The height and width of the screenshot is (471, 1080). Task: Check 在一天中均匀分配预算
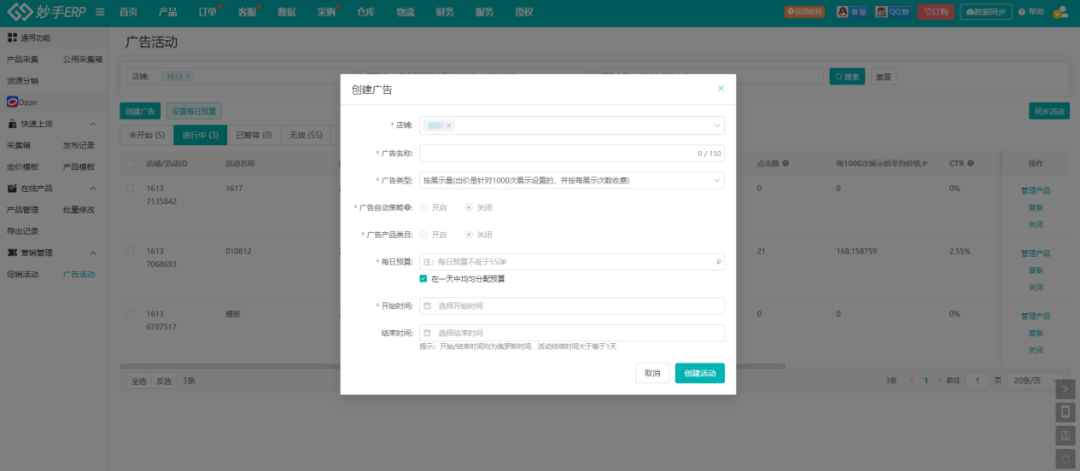coord(423,279)
